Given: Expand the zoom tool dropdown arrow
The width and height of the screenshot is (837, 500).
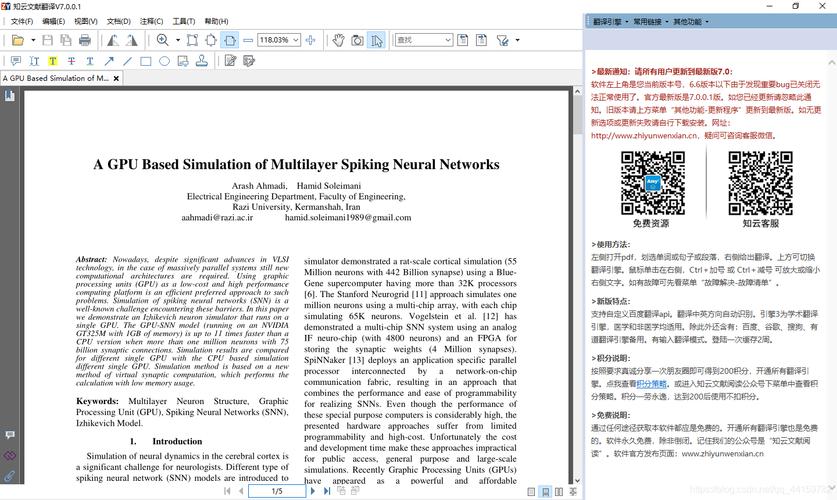Looking at the screenshot, I should tap(178, 40).
